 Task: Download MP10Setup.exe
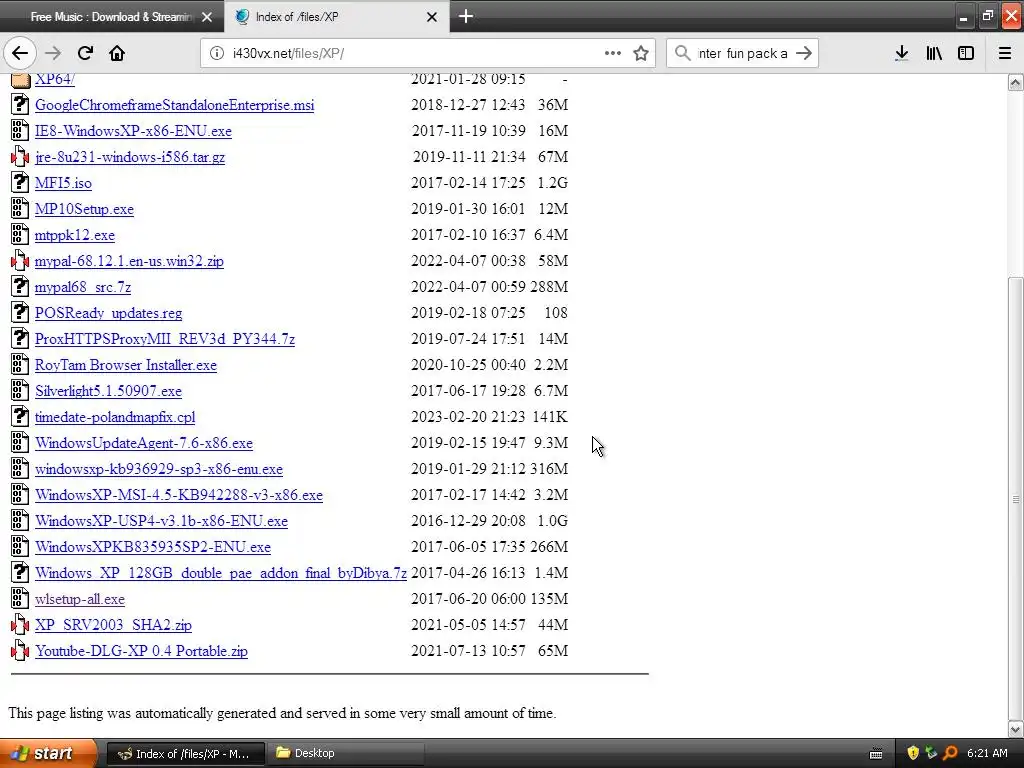[84, 209]
